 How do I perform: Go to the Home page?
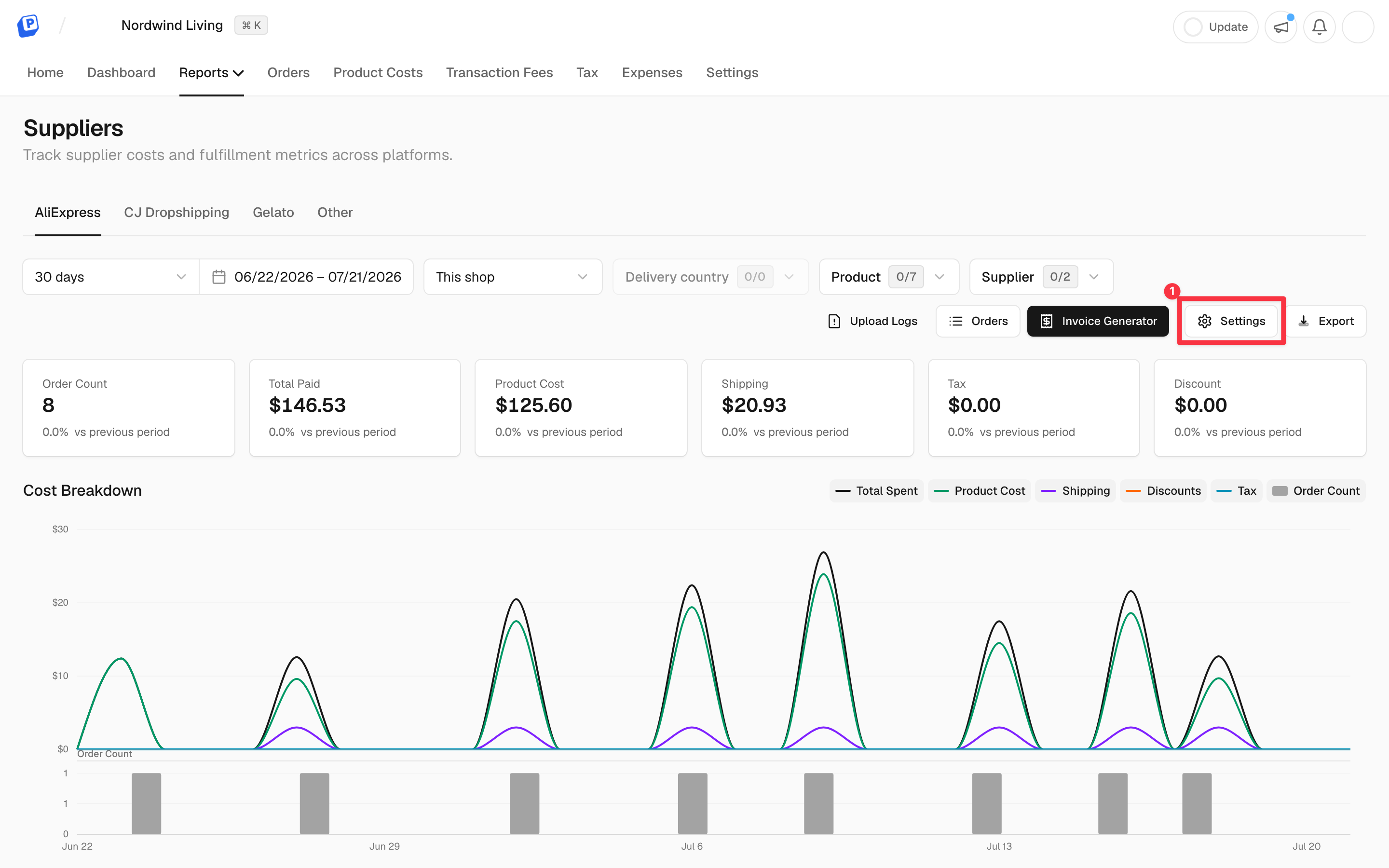coord(45,72)
